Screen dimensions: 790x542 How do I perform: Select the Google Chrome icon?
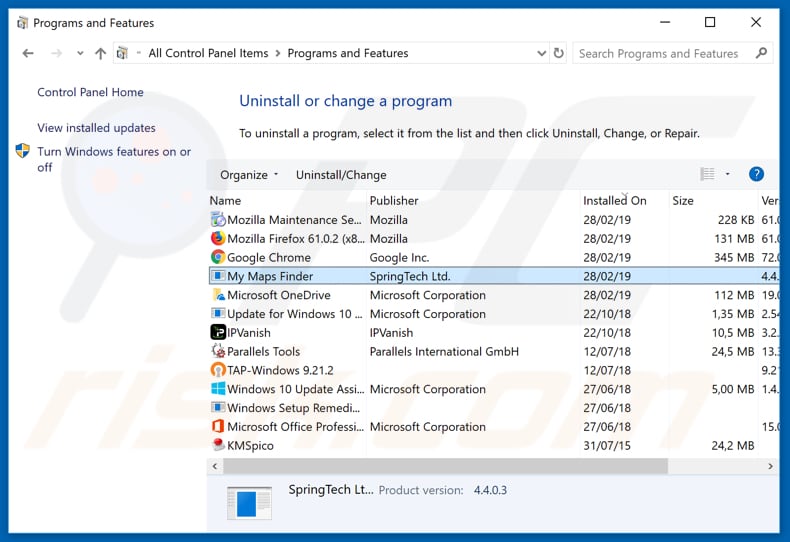tap(218, 257)
